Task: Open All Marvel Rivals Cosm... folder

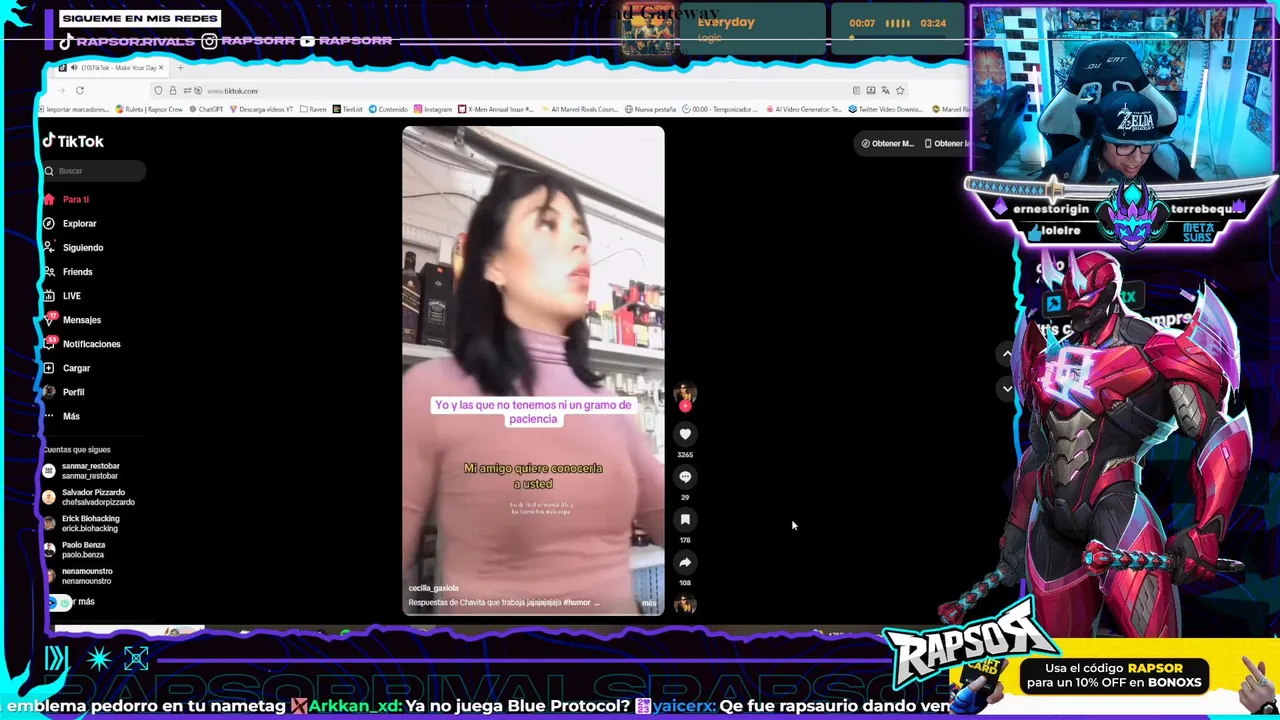Action: (580, 109)
